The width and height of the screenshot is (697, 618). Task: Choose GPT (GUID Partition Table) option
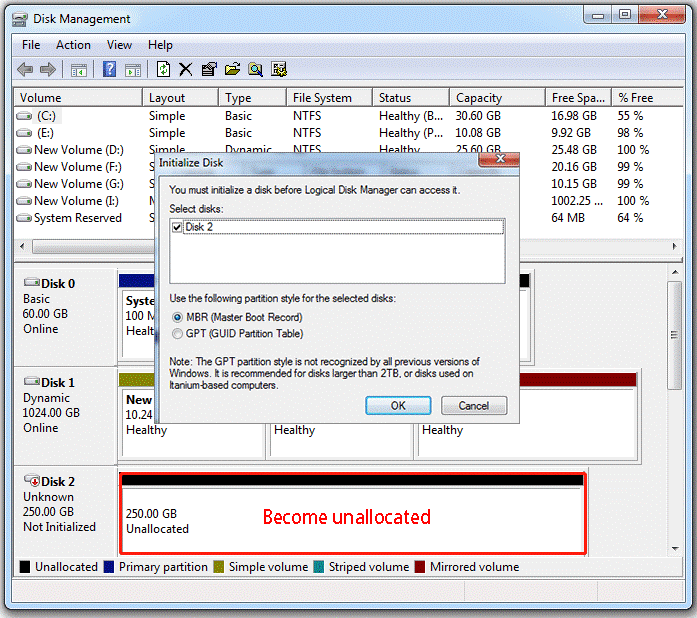[x=178, y=334]
